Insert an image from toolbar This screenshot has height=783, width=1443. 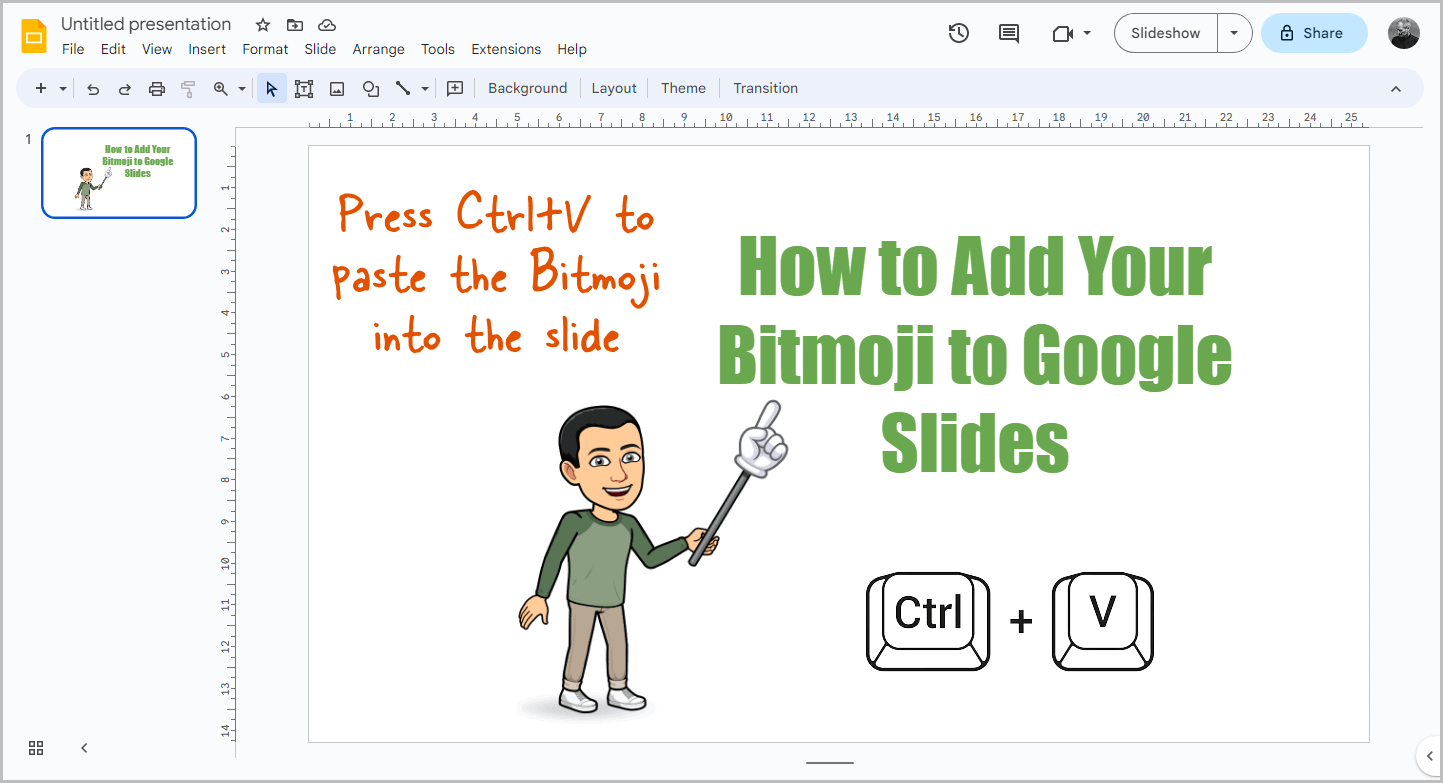pos(337,88)
